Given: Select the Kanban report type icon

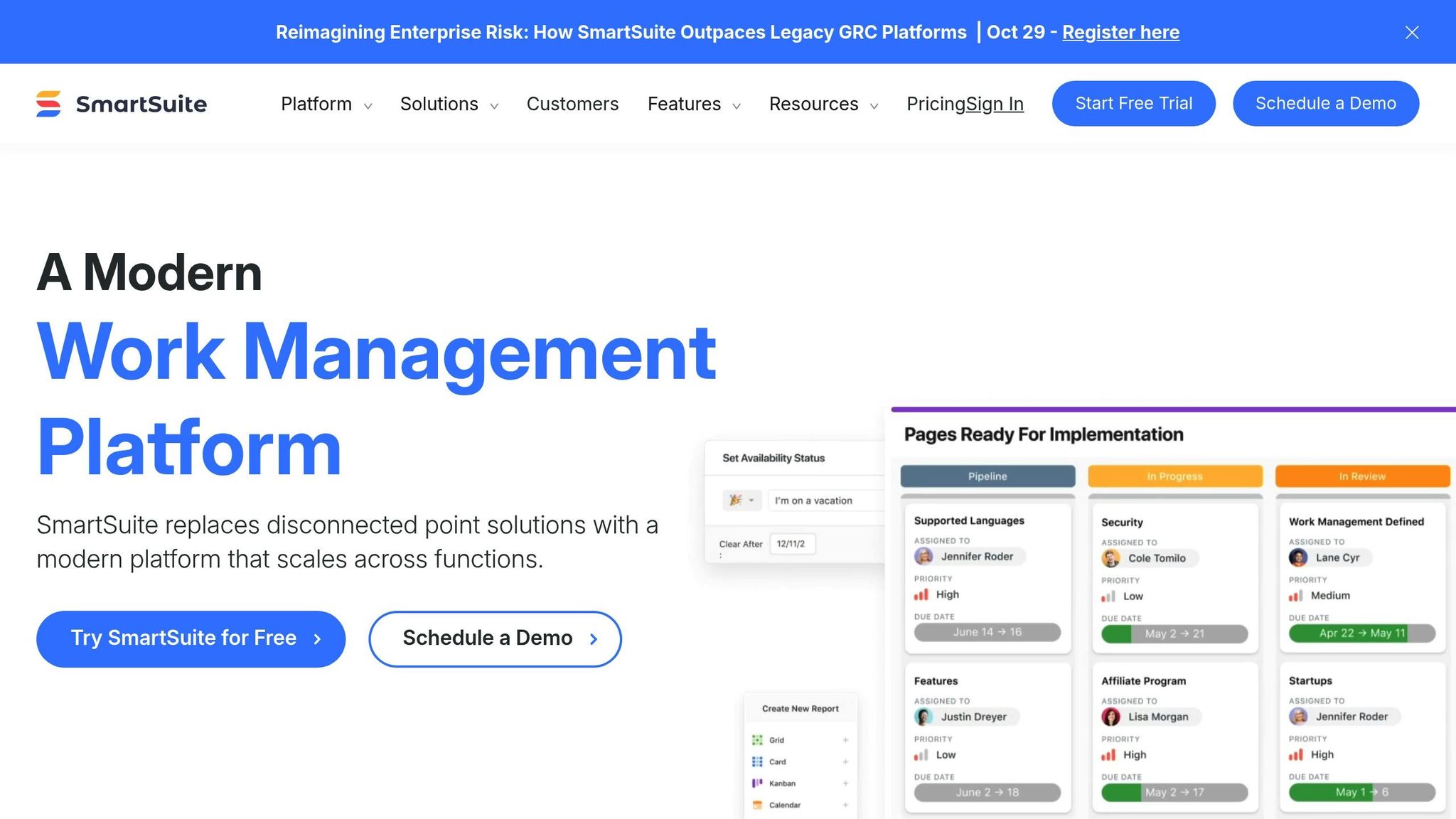Looking at the screenshot, I should (757, 783).
